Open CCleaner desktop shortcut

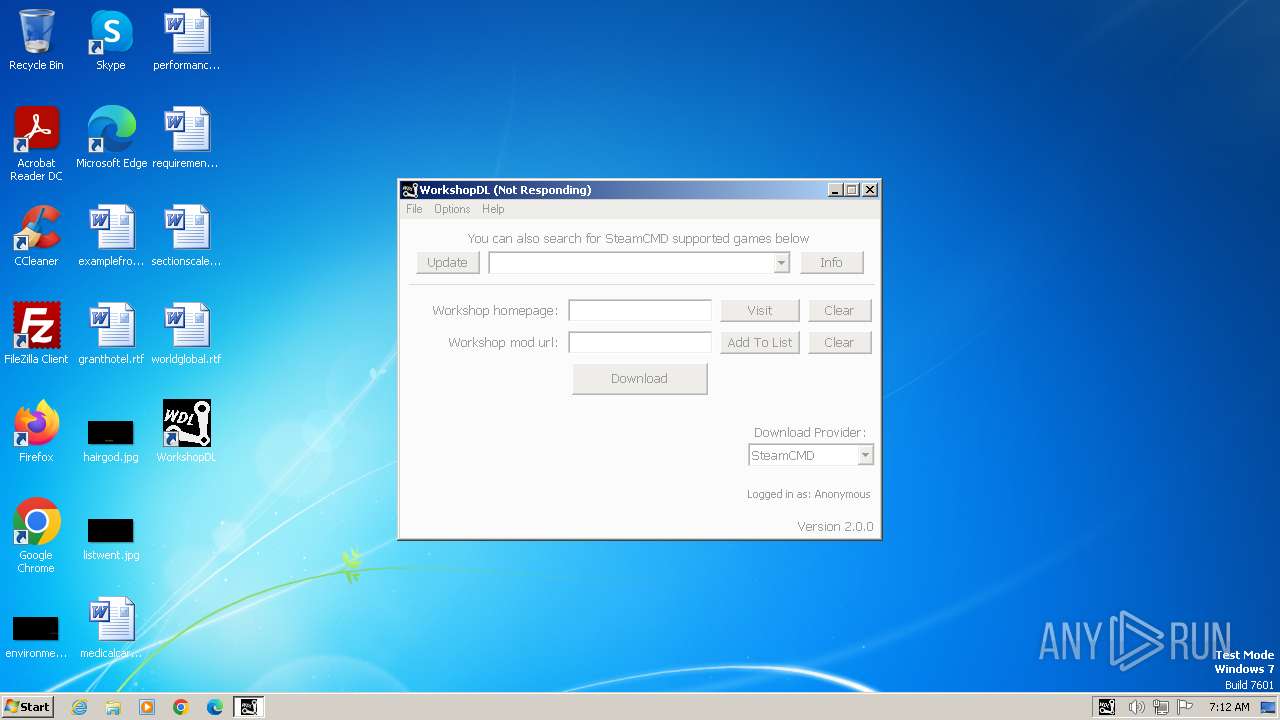click(x=36, y=236)
